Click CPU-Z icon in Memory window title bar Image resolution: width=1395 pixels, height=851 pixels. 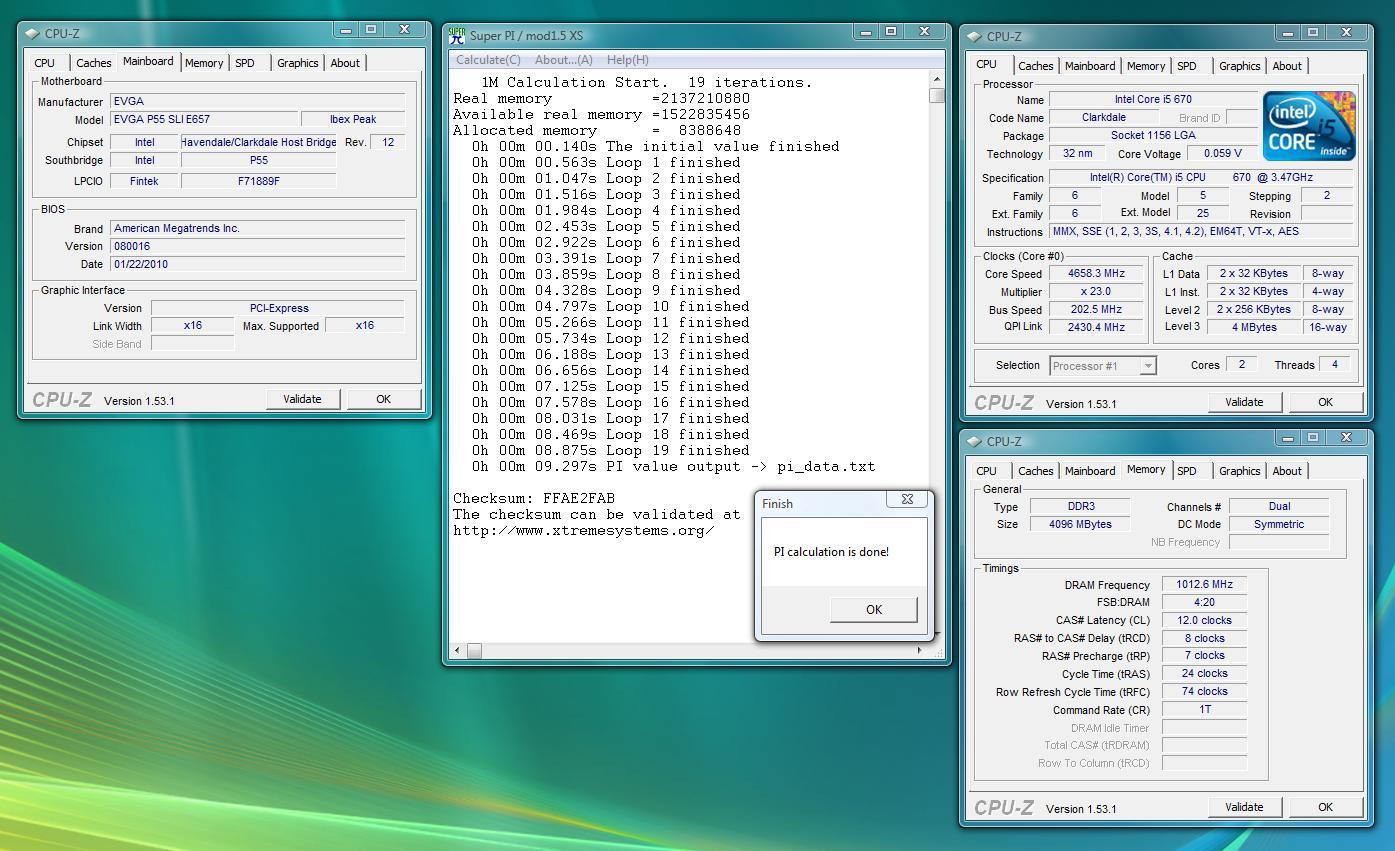click(974, 442)
